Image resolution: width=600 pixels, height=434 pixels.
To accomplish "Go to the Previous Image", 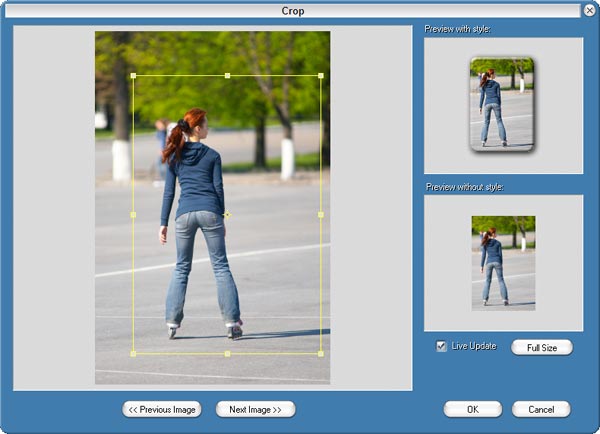I will point(162,410).
